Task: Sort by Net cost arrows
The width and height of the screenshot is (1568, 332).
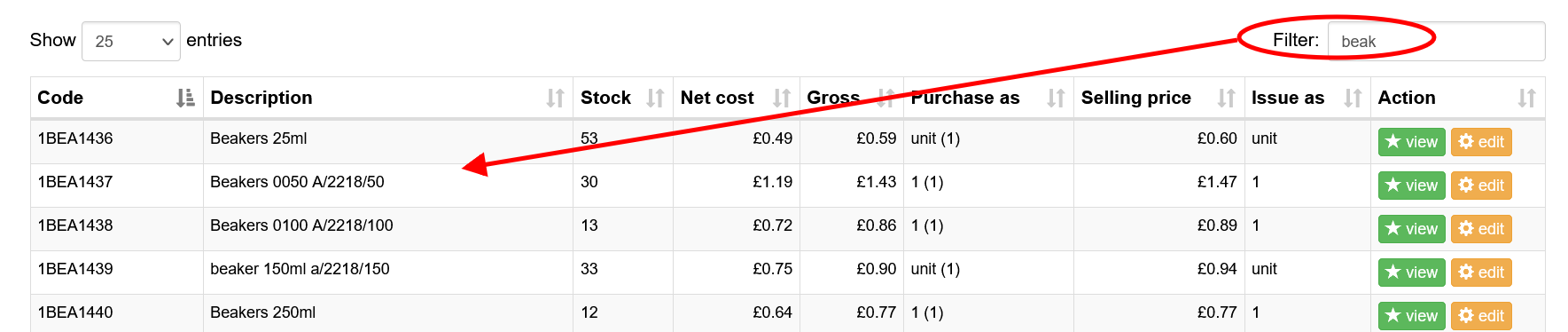Action: [782, 98]
